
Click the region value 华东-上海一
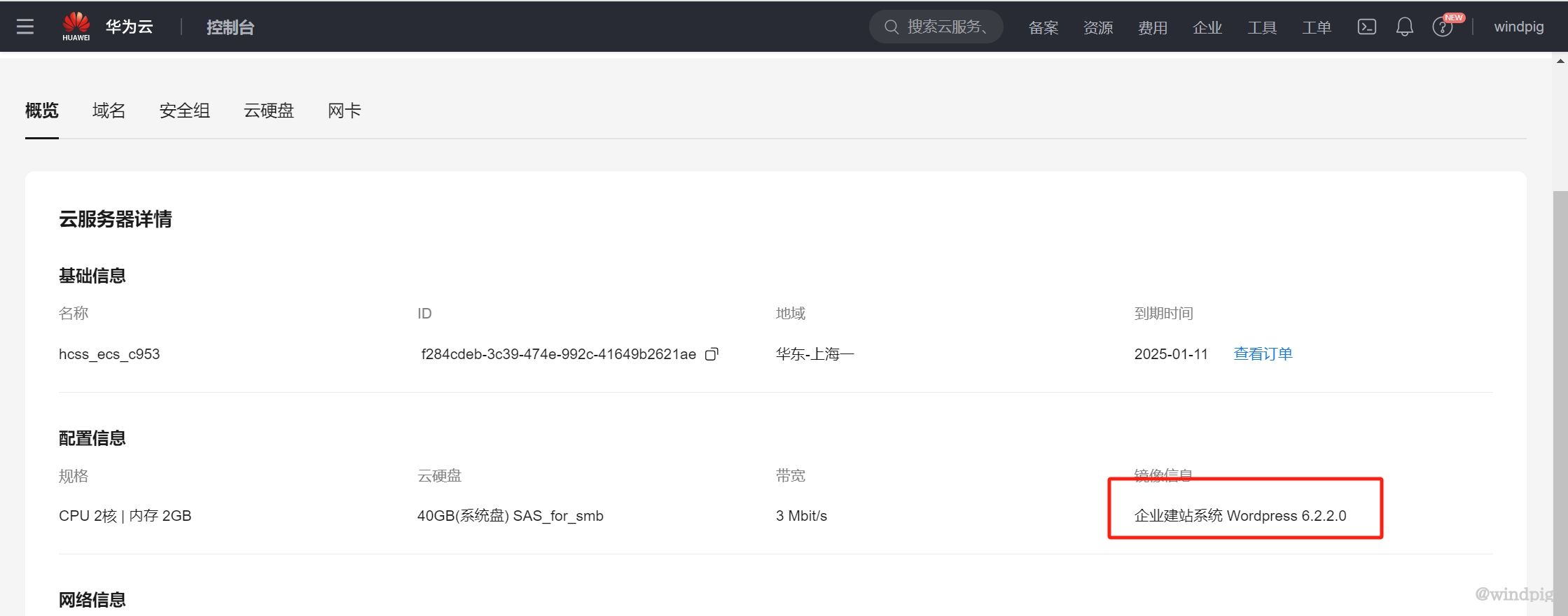pos(814,354)
